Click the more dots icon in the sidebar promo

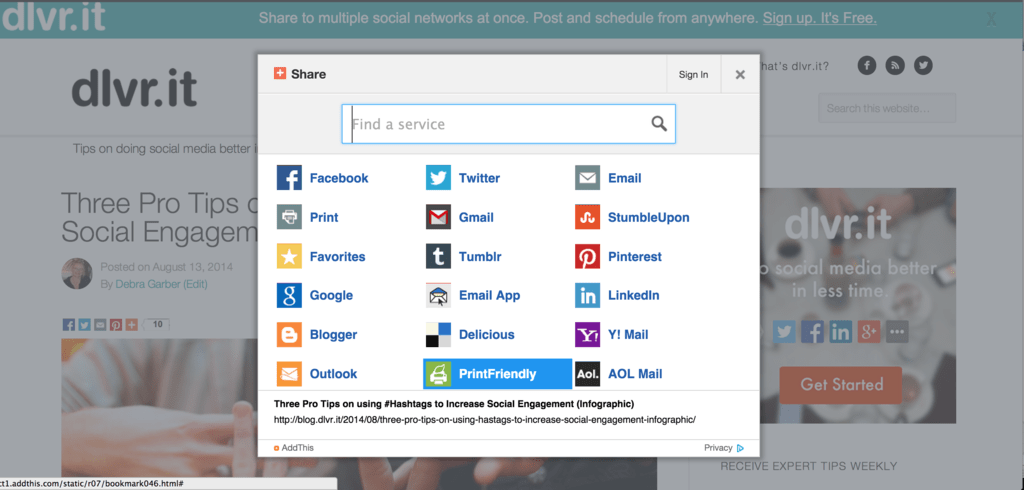897,332
